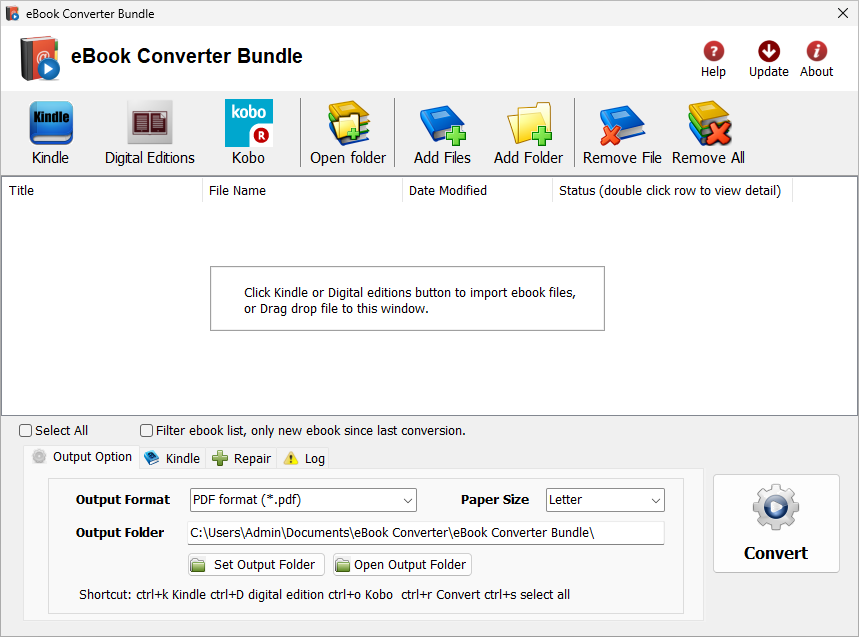This screenshot has width=859, height=637.
Task: Remove All ebooks from the list
Action: [707, 130]
